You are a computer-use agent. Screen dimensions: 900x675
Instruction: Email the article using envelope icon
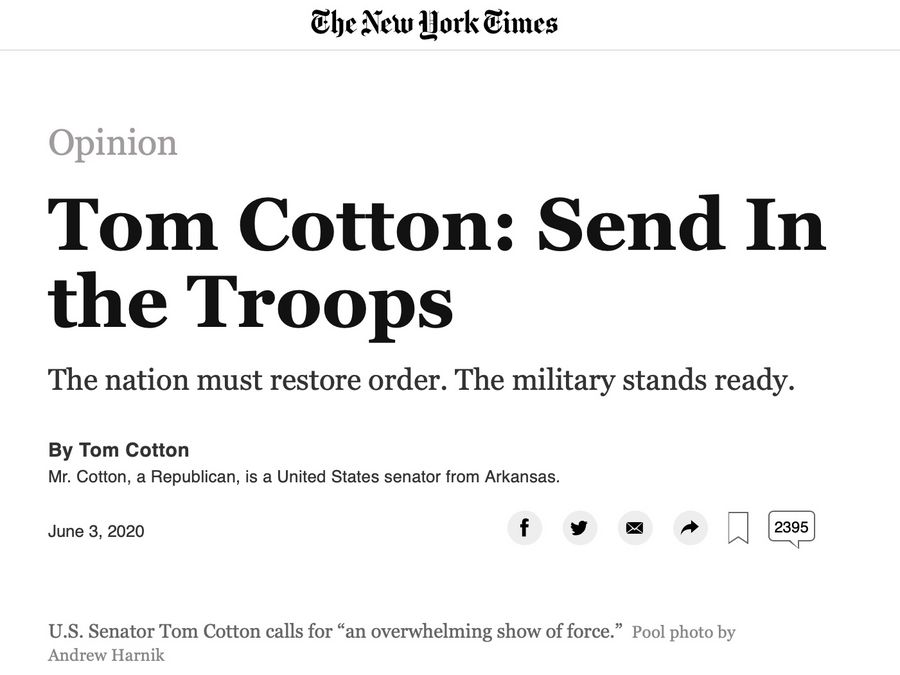tap(634, 527)
